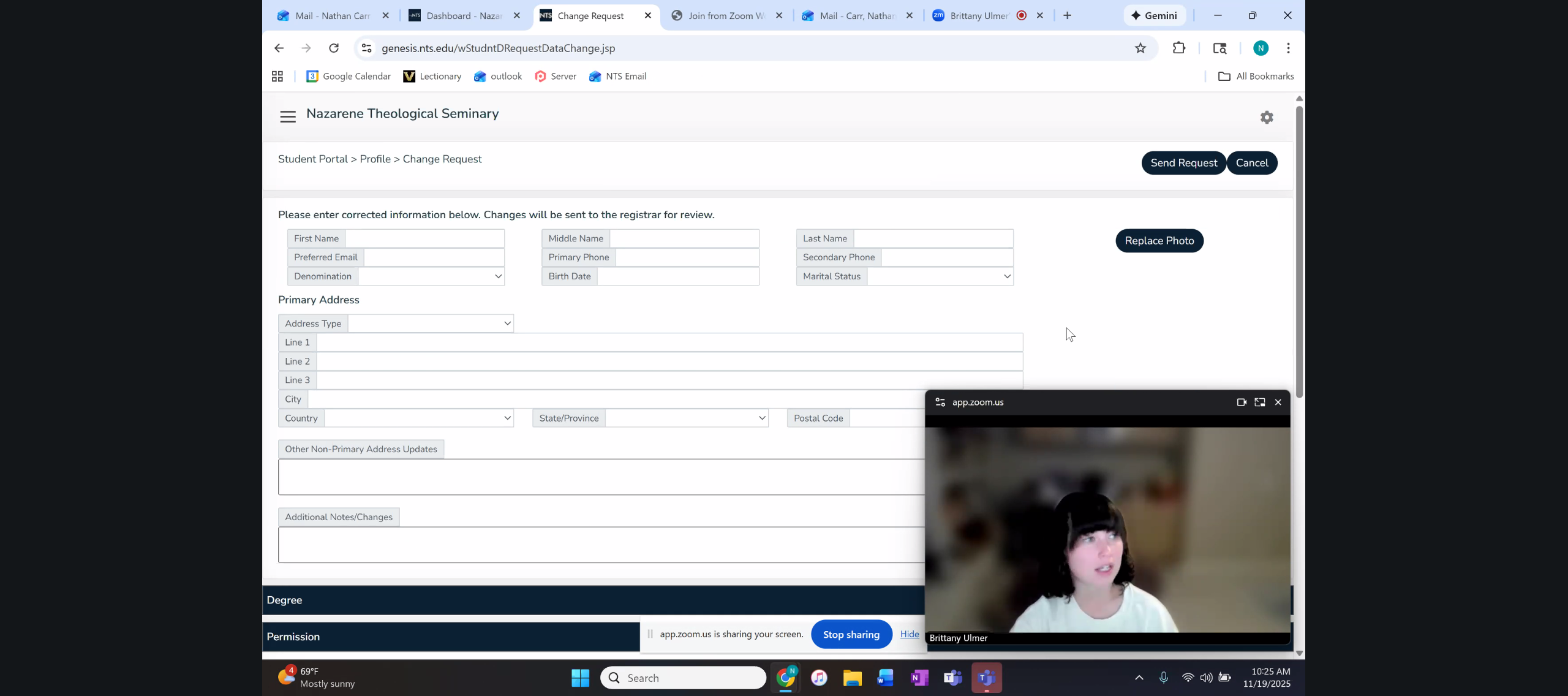The height and width of the screenshot is (696, 1568).
Task: Click the First Name input field
Action: [424, 238]
